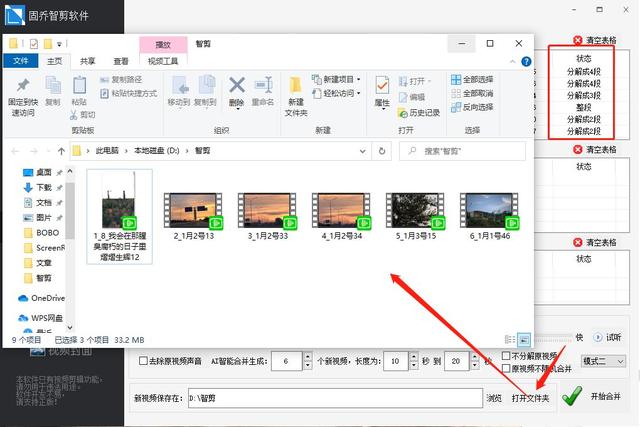Click the Rename icon
640x427 pixels.
(263, 85)
